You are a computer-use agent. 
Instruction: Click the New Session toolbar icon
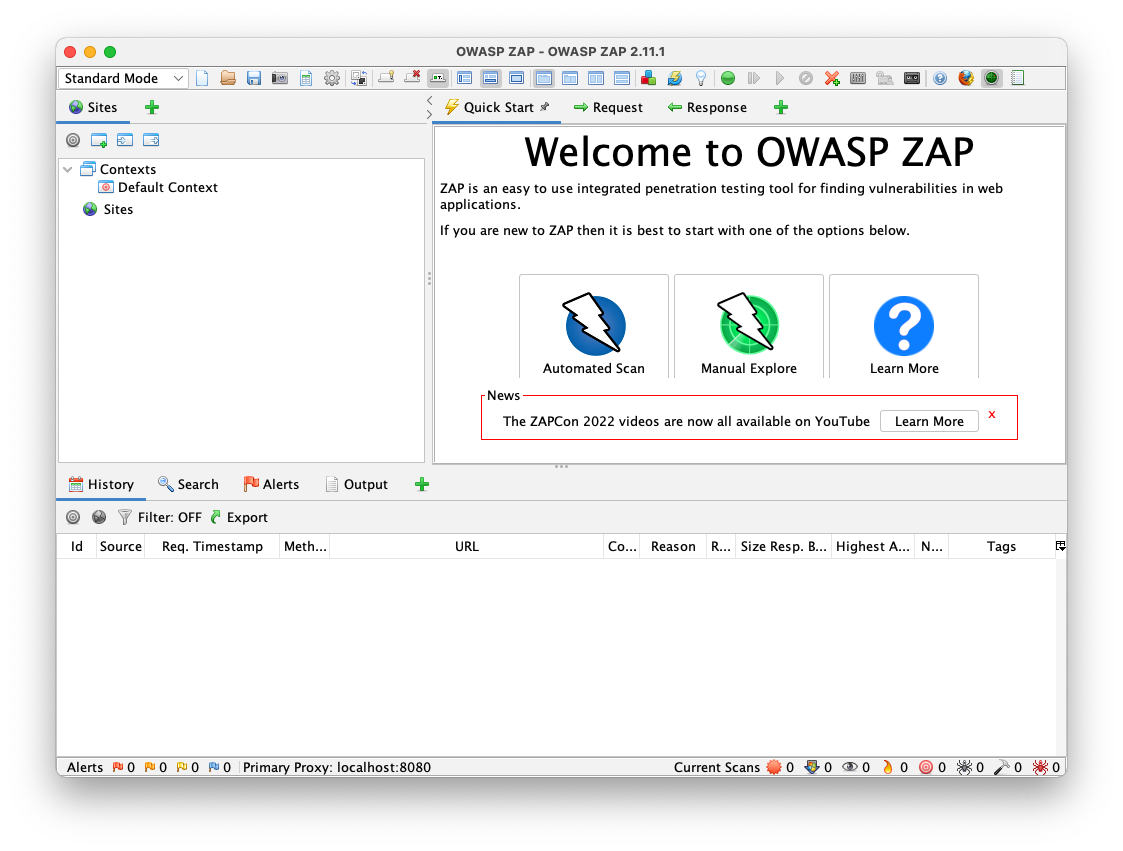point(202,78)
